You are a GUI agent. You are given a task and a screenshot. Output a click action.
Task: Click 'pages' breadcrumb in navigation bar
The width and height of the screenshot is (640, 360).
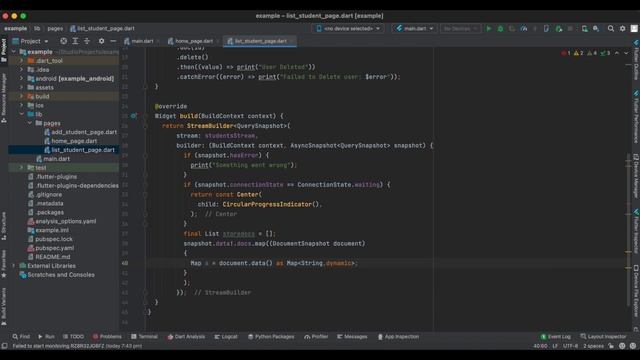coord(55,29)
